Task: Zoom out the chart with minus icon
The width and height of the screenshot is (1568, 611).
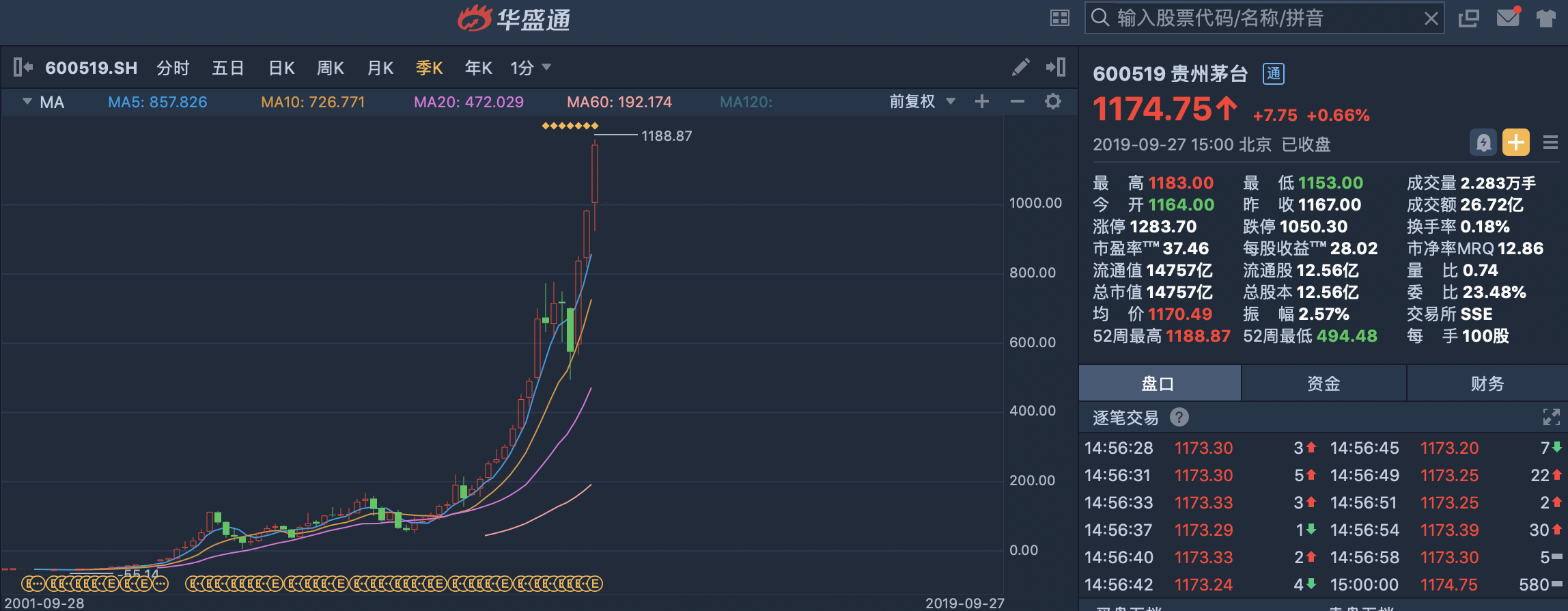Action: (x=1018, y=102)
